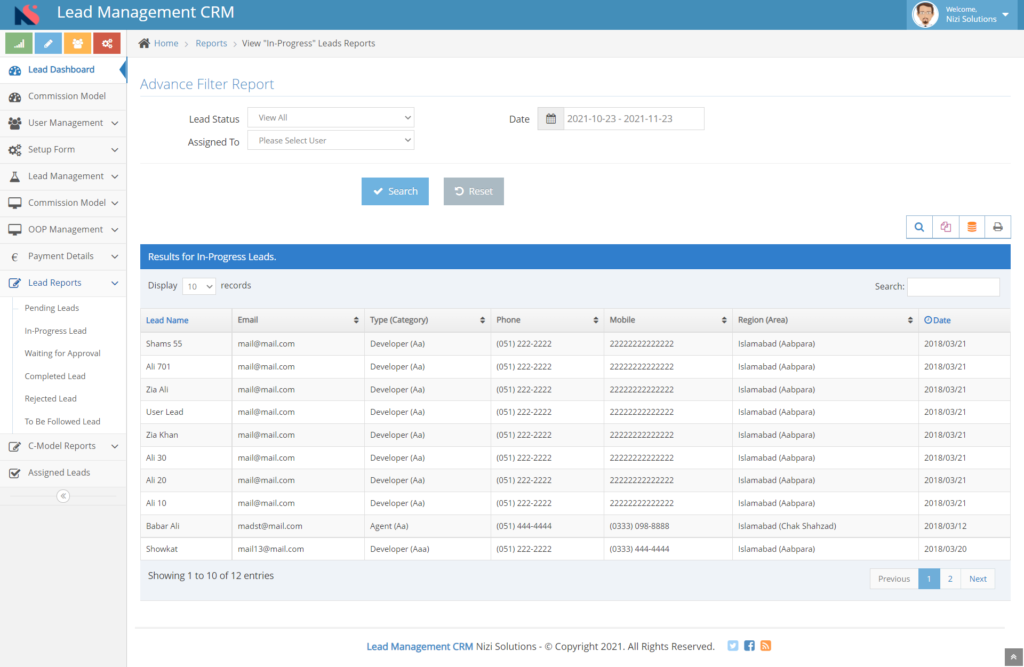Viewport: 1024px width, 667px height.
Task: Open the Nizi Solutions user menu
Action: click(x=962, y=14)
